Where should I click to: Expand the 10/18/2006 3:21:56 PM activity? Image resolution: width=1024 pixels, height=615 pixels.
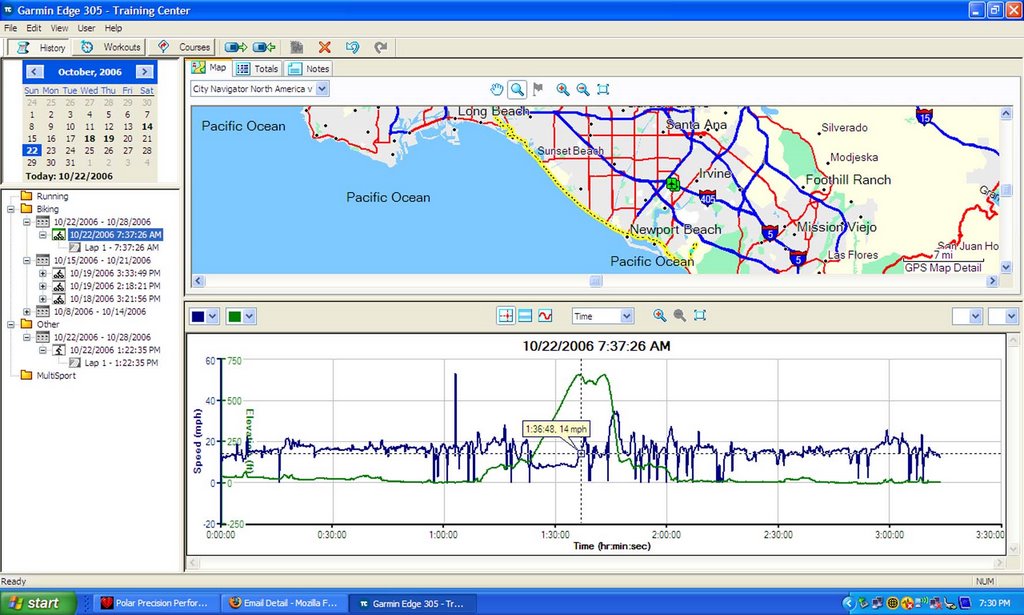[x=42, y=299]
